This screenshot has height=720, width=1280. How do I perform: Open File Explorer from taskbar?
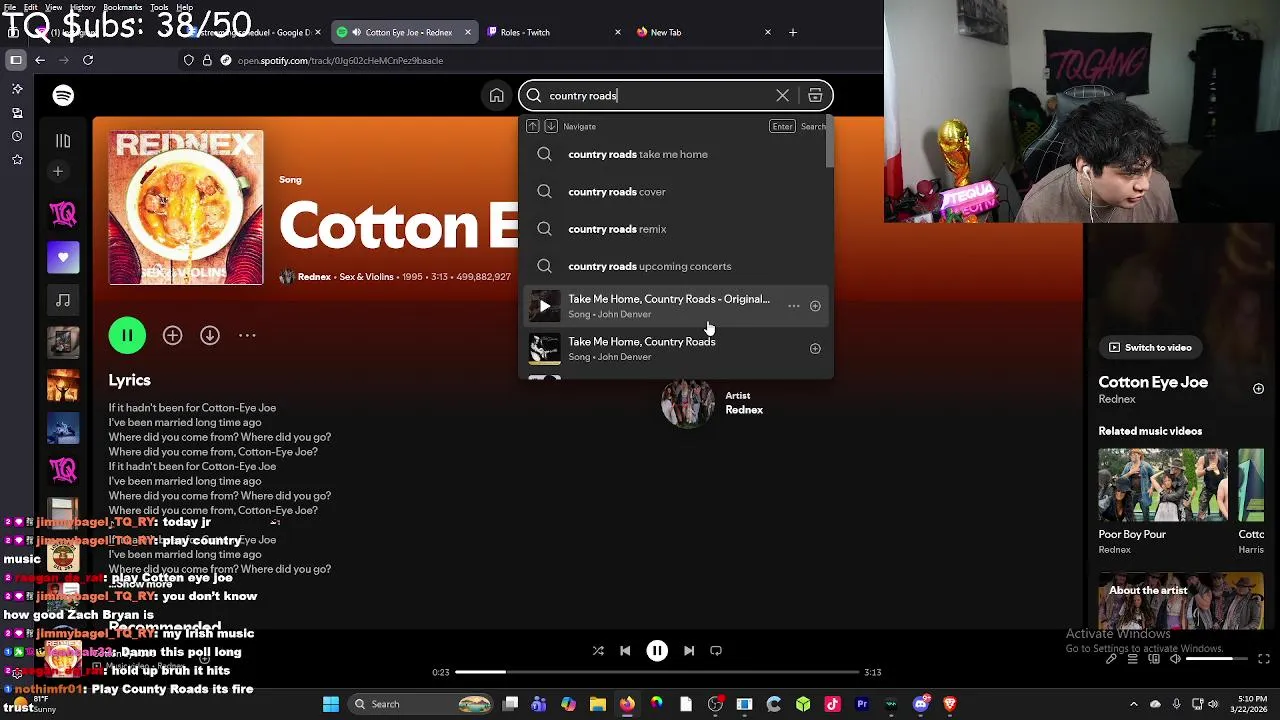click(x=598, y=704)
